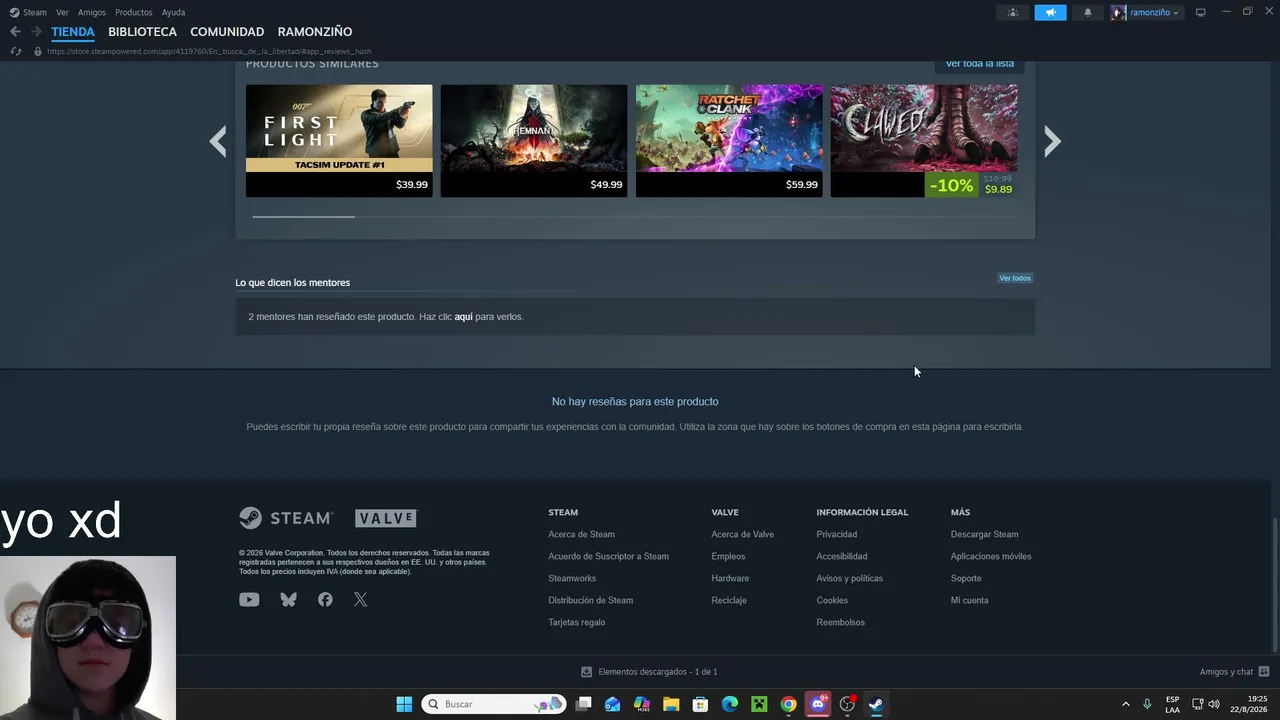Click 'Ver toda la lista' for similar products
The image size is (1280, 720).
(x=980, y=64)
